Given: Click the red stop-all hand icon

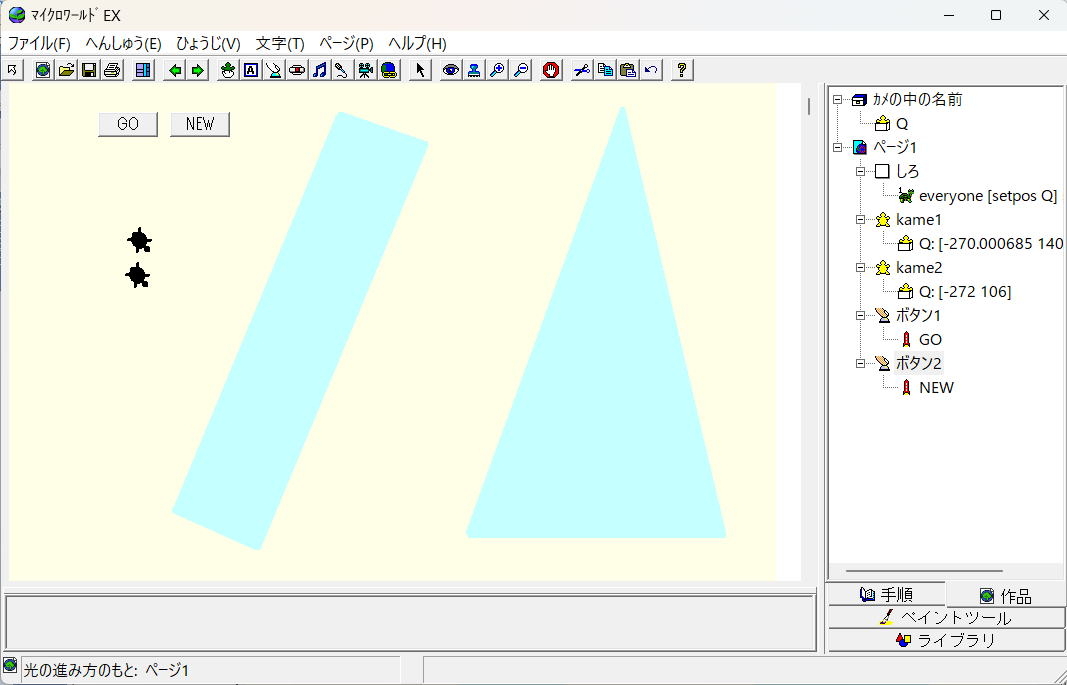Looking at the screenshot, I should coord(551,69).
